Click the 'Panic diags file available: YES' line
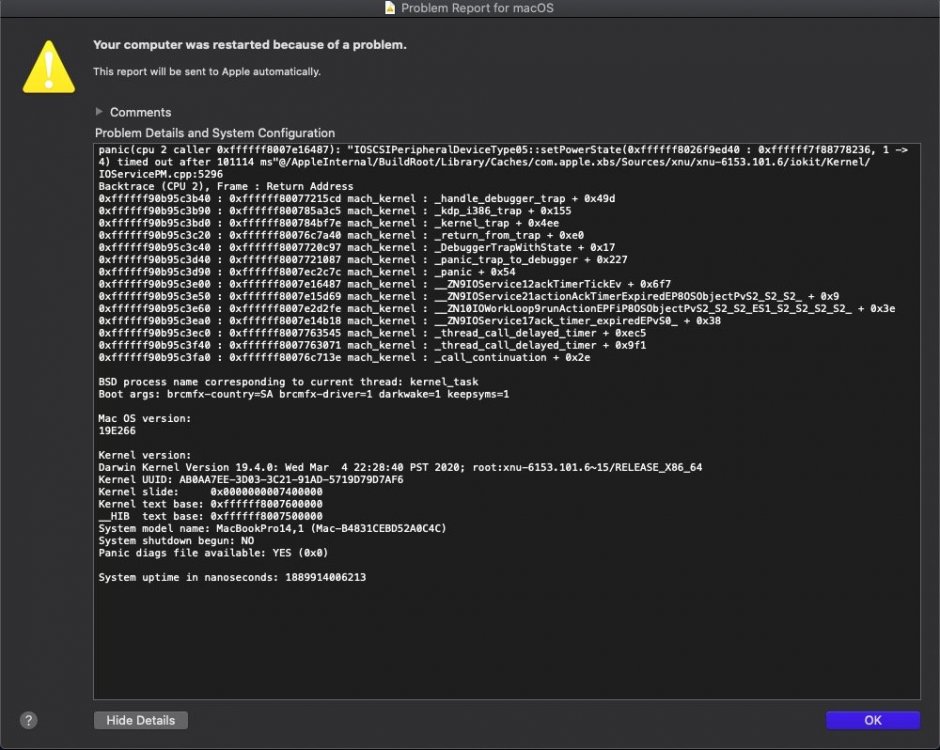 point(213,553)
